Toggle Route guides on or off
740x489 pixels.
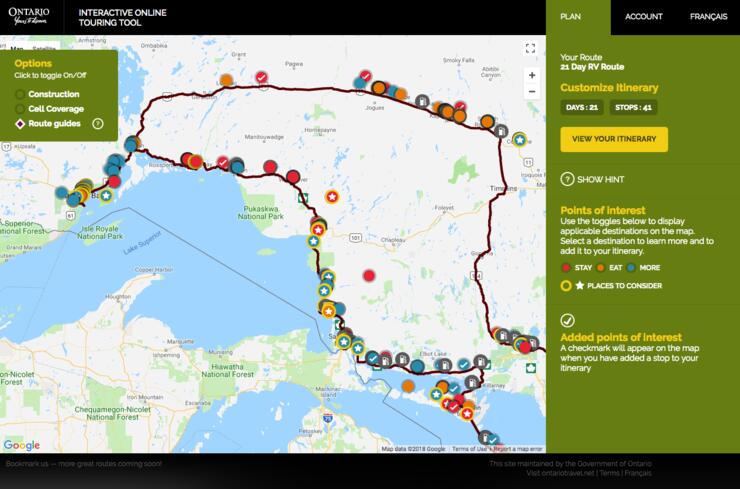coord(20,124)
